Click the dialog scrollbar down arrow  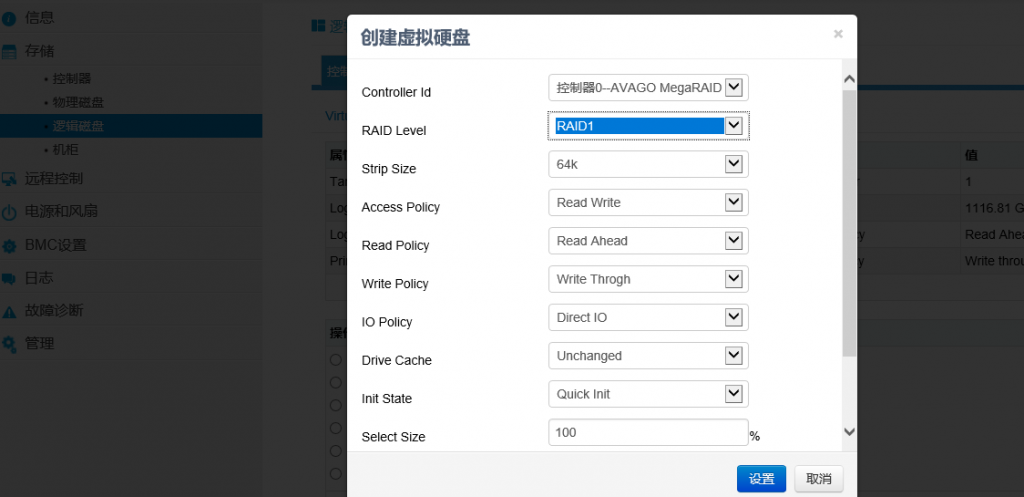[849, 431]
